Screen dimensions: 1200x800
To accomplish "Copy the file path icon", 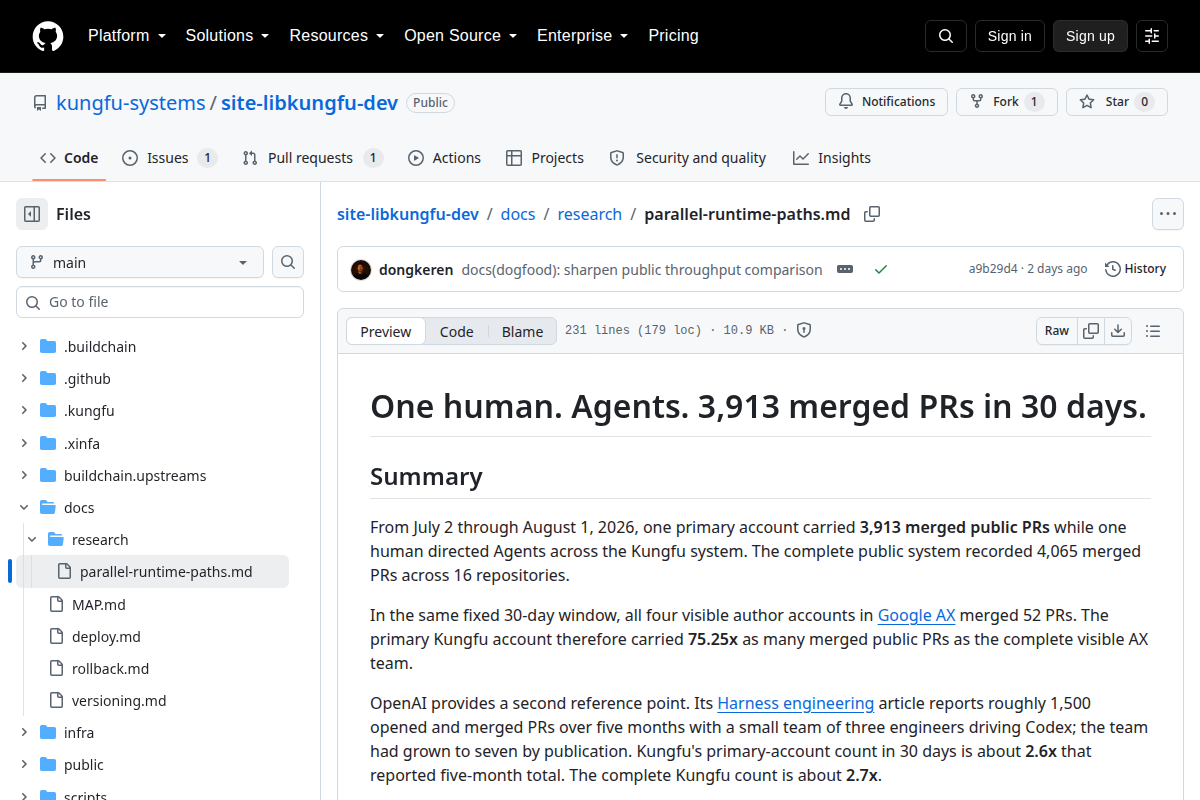I will click(x=872, y=214).
